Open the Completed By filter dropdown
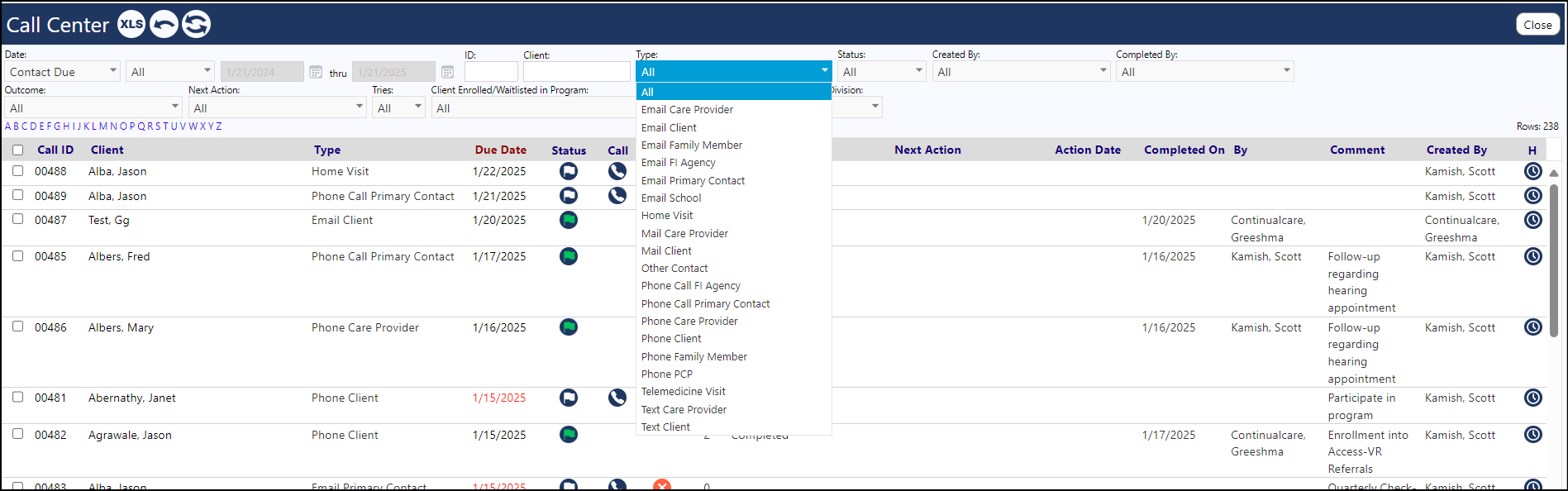The image size is (1568, 491). click(x=1205, y=72)
